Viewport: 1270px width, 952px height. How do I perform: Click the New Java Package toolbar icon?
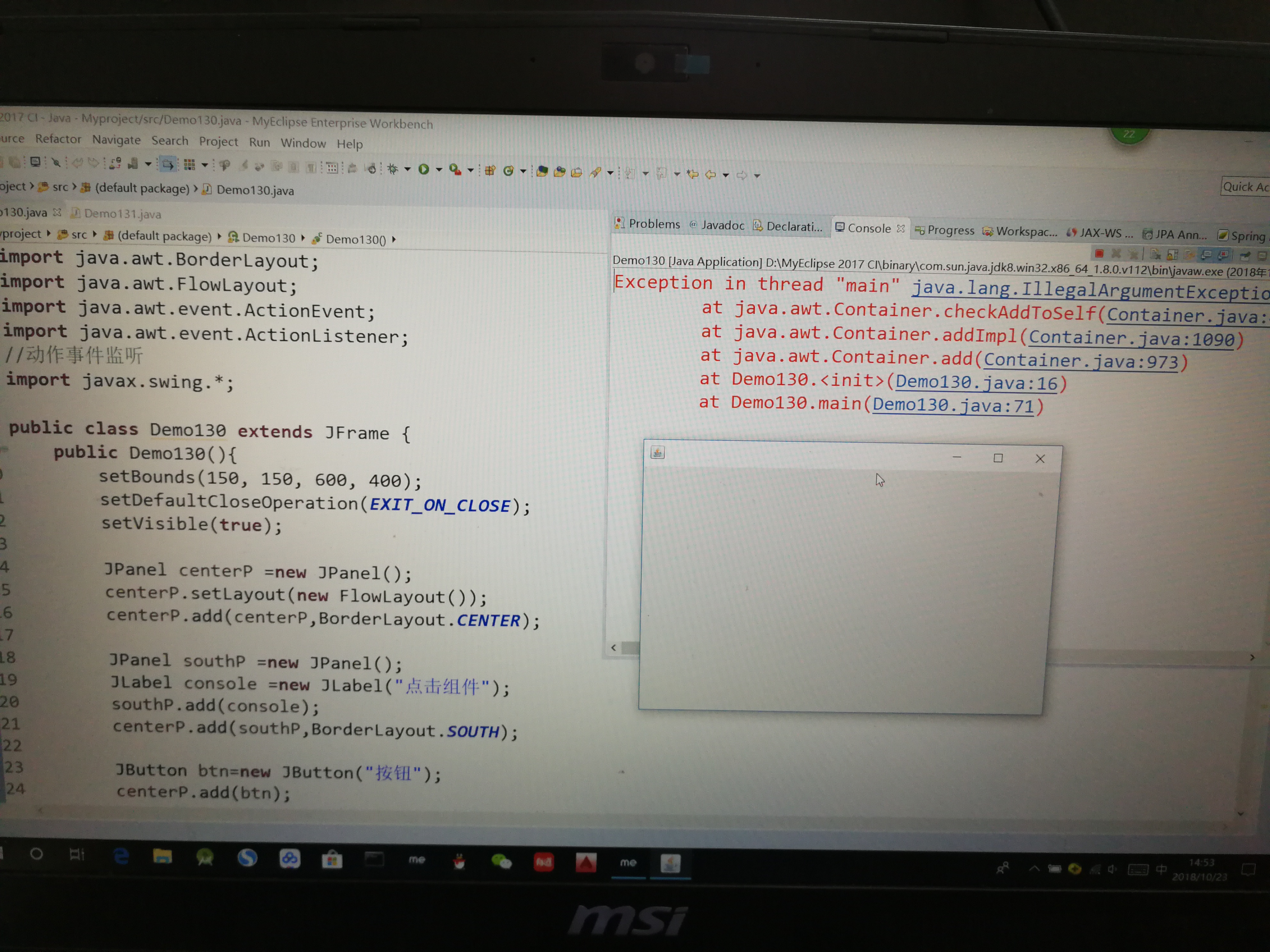point(490,171)
